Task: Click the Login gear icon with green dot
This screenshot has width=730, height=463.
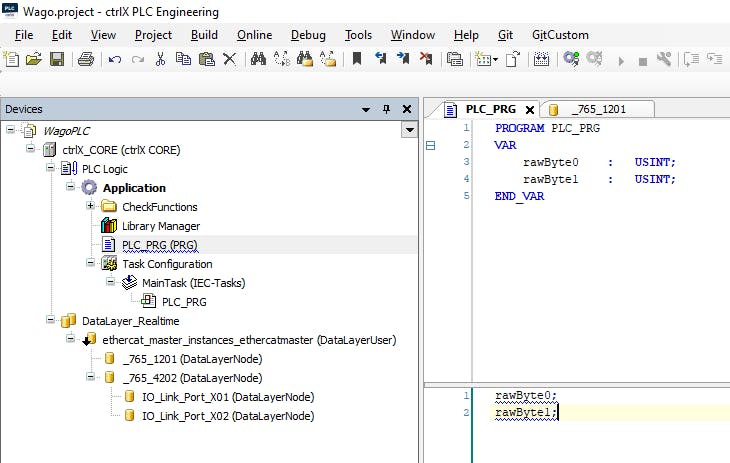Action: (571, 59)
